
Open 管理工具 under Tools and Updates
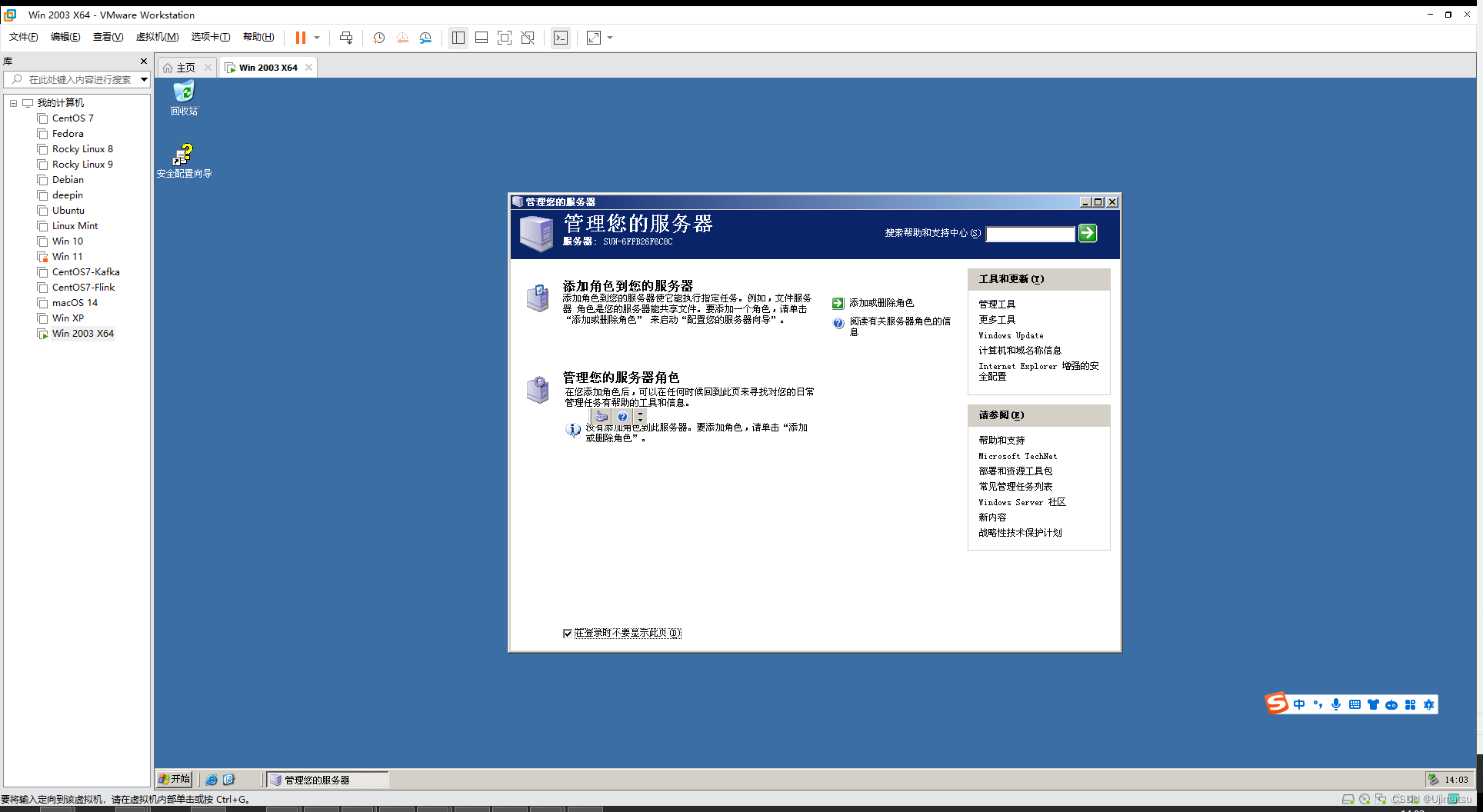pyautogui.click(x=997, y=304)
